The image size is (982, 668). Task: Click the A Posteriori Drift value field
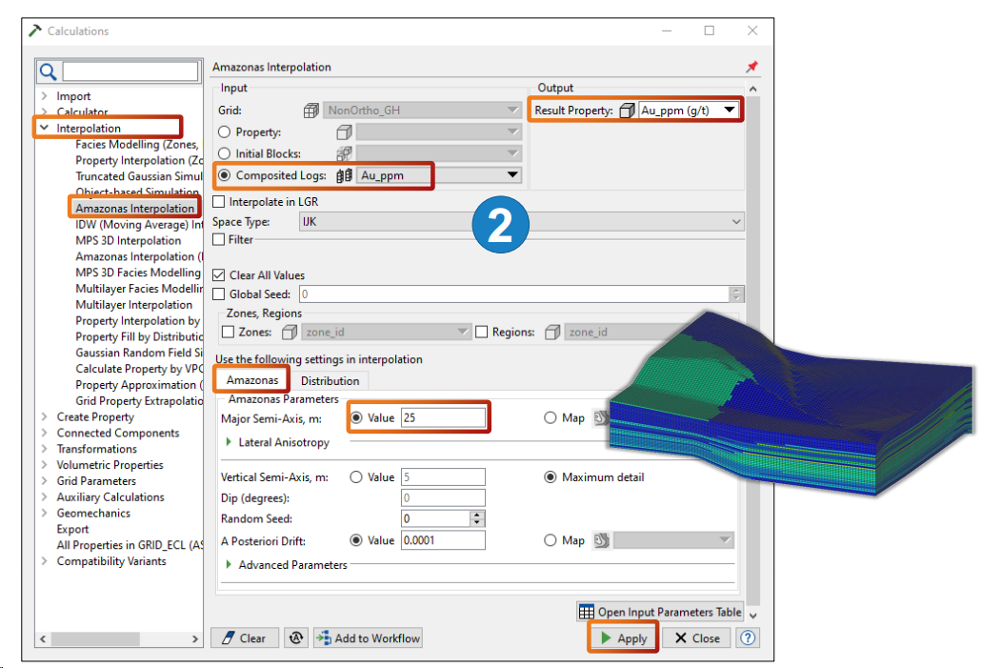coord(443,540)
